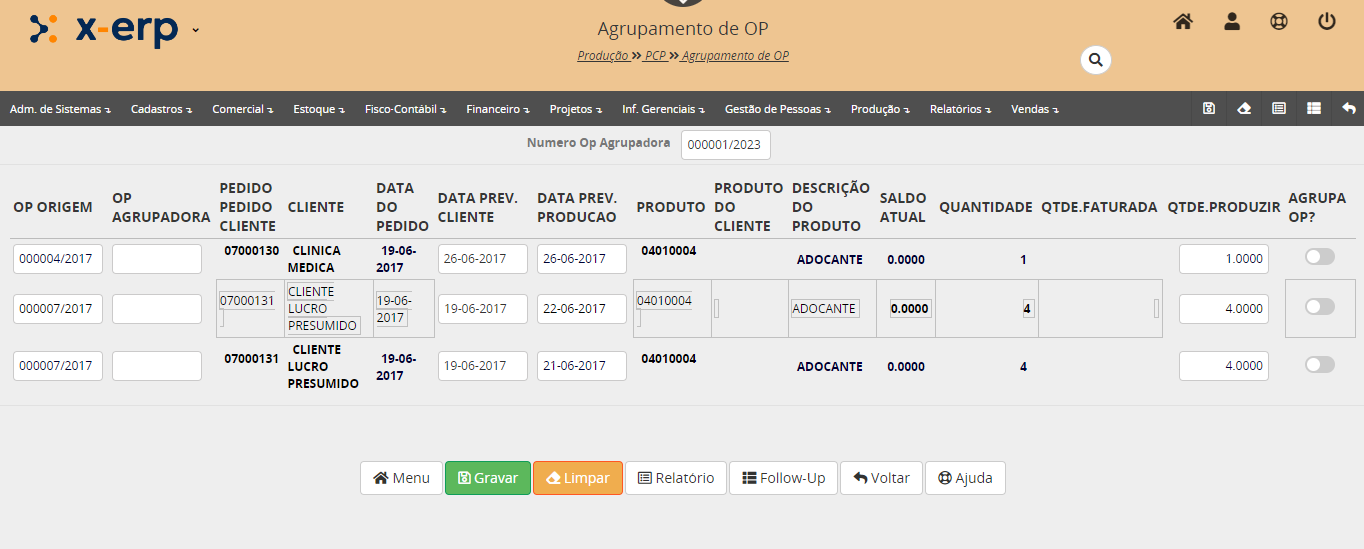
Task: Click the life-ring support icon in header
Action: point(1279,21)
